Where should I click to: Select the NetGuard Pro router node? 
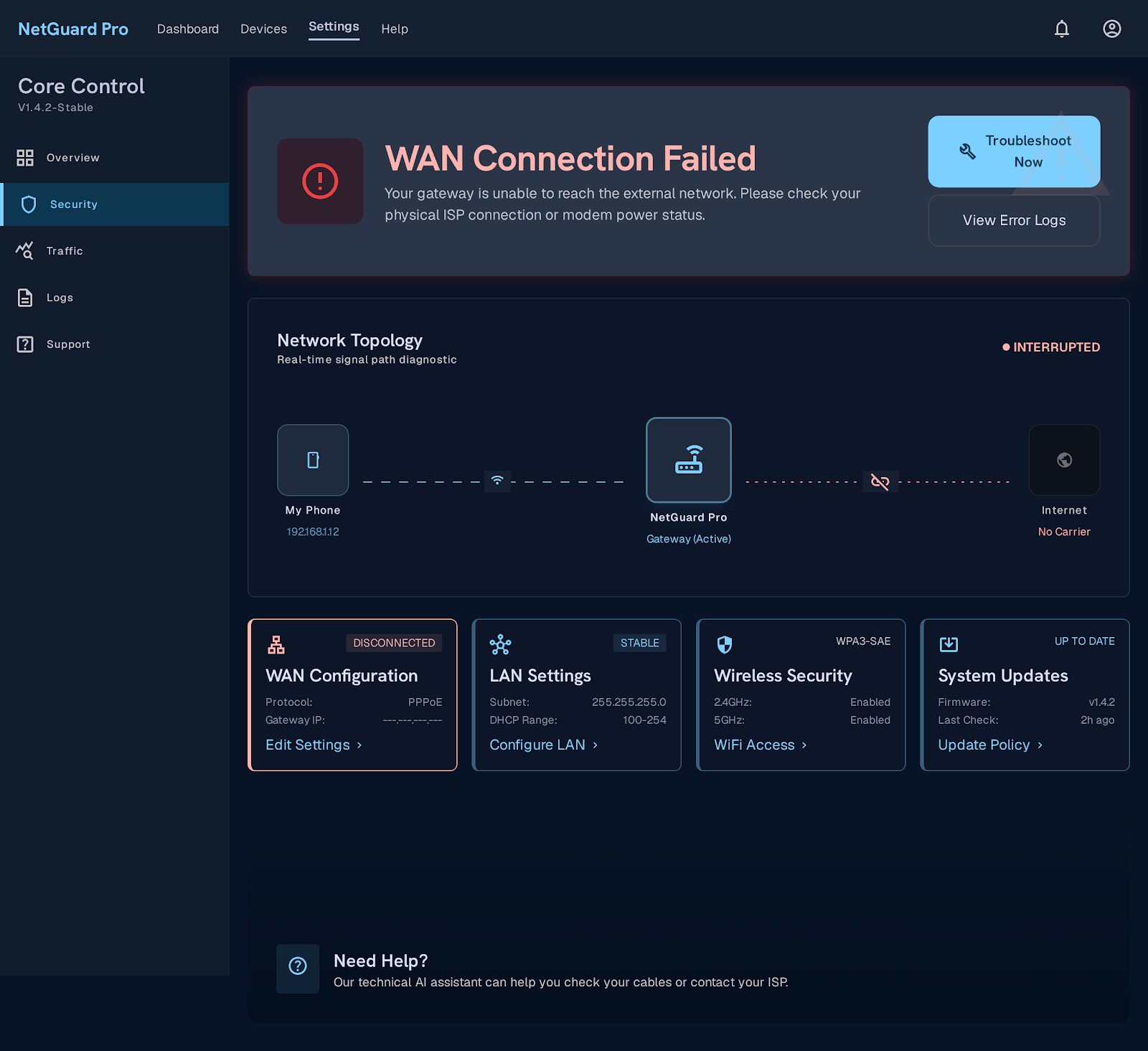(x=689, y=460)
